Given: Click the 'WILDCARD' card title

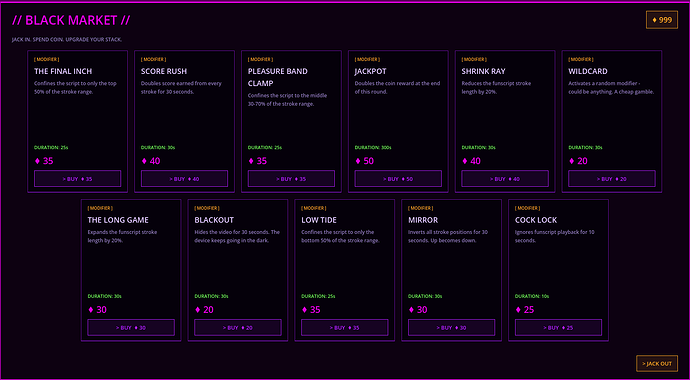Looking at the screenshot, I should click(588, 71).
